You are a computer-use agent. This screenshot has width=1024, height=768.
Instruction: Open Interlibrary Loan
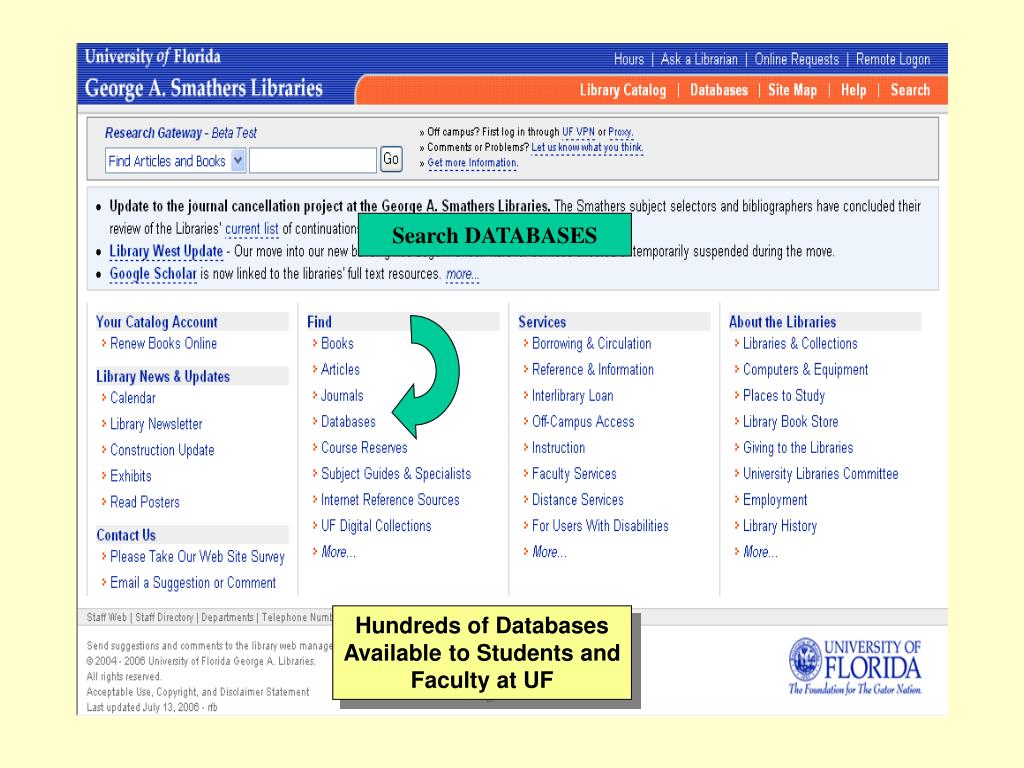pos(573,396)
